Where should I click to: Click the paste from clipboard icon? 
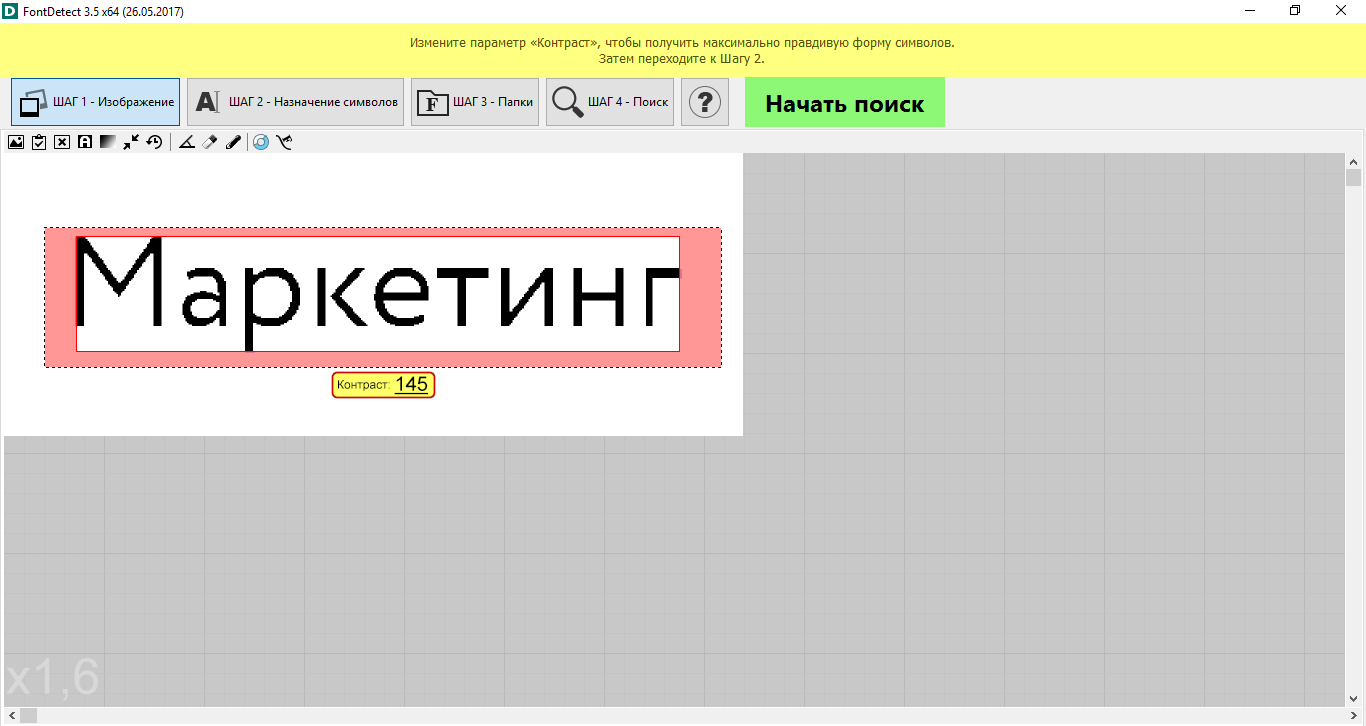(39, 142)
